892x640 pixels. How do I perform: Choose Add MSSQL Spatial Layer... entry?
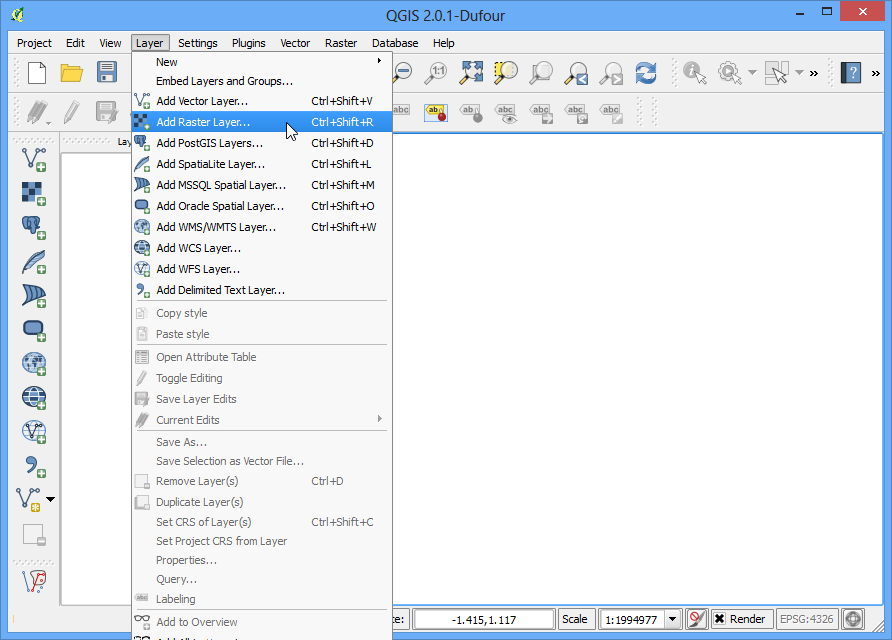pos(262,185)
